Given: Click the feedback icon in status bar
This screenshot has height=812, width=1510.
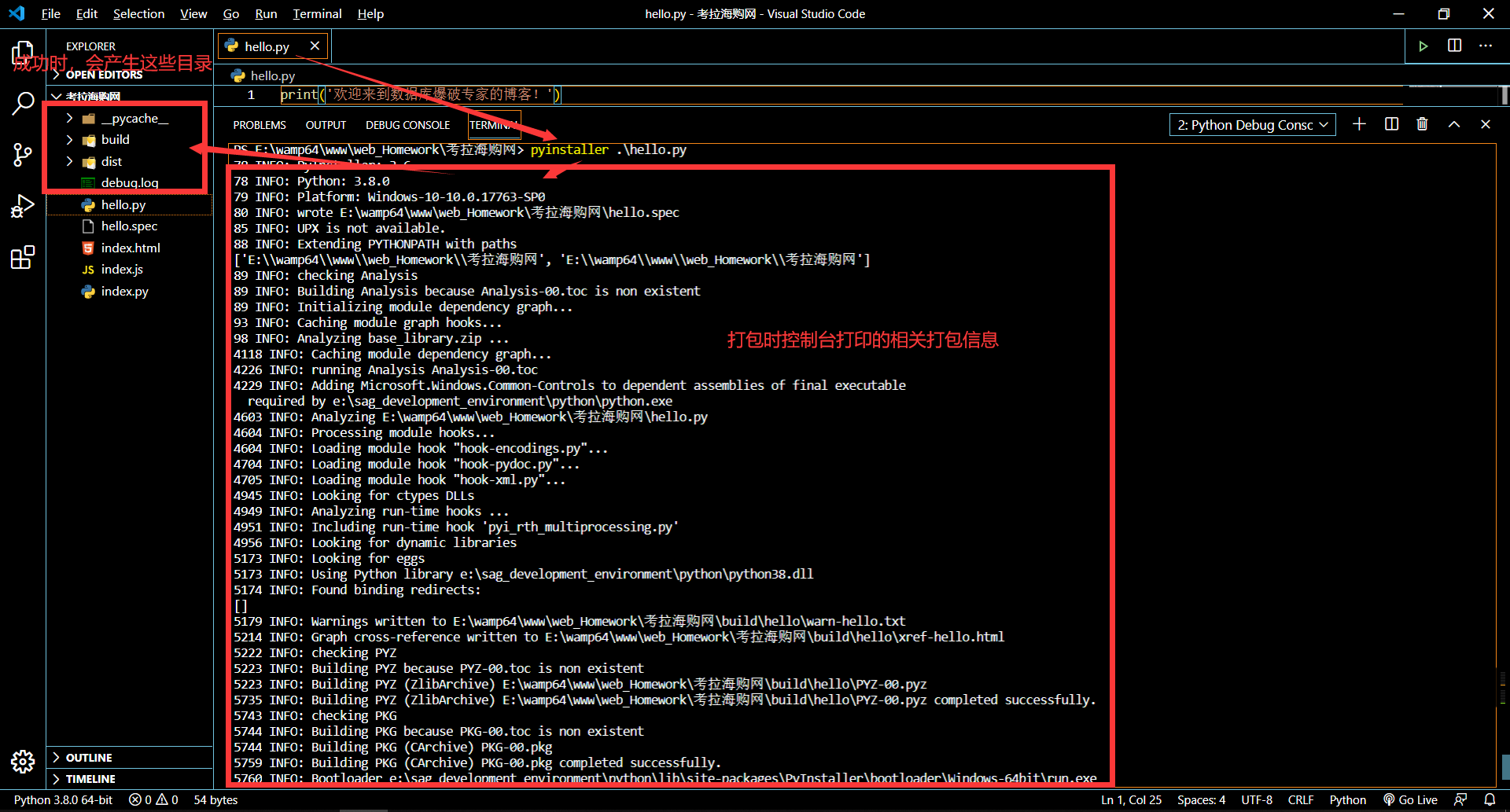Looking at the screenshot, I should click(1460, 799).
